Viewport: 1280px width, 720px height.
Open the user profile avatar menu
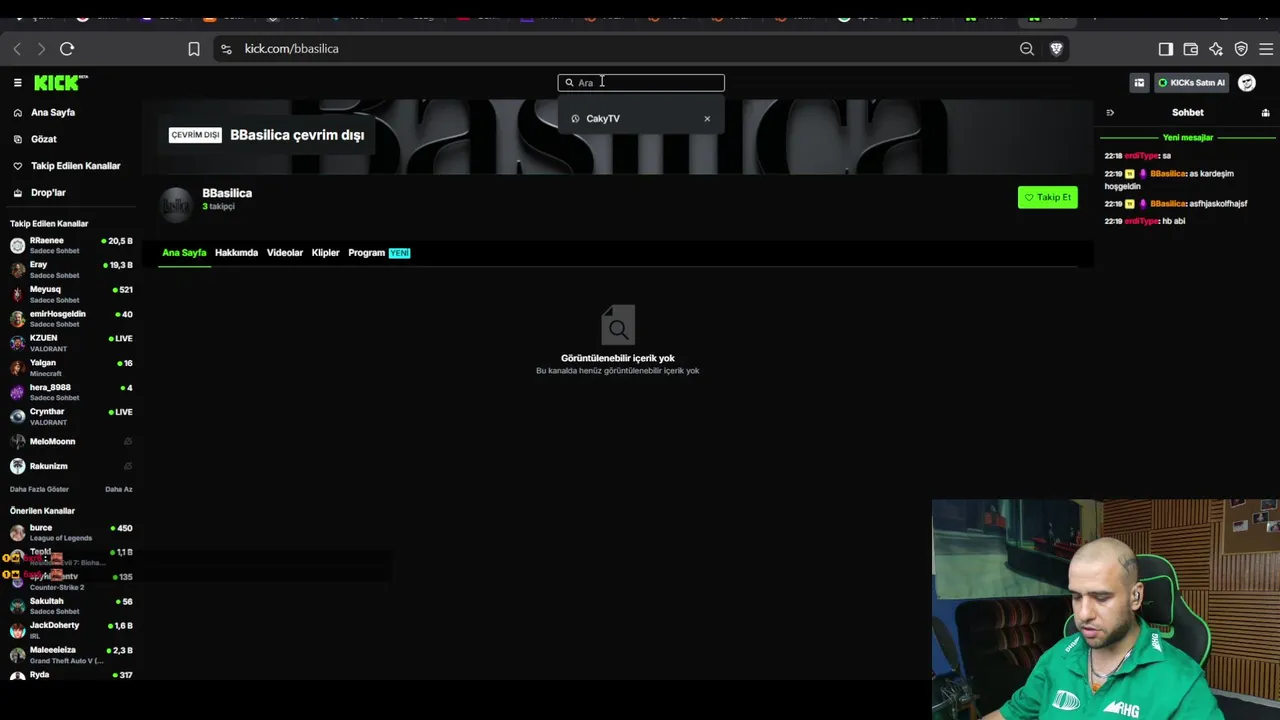[x=1246, y=83]
